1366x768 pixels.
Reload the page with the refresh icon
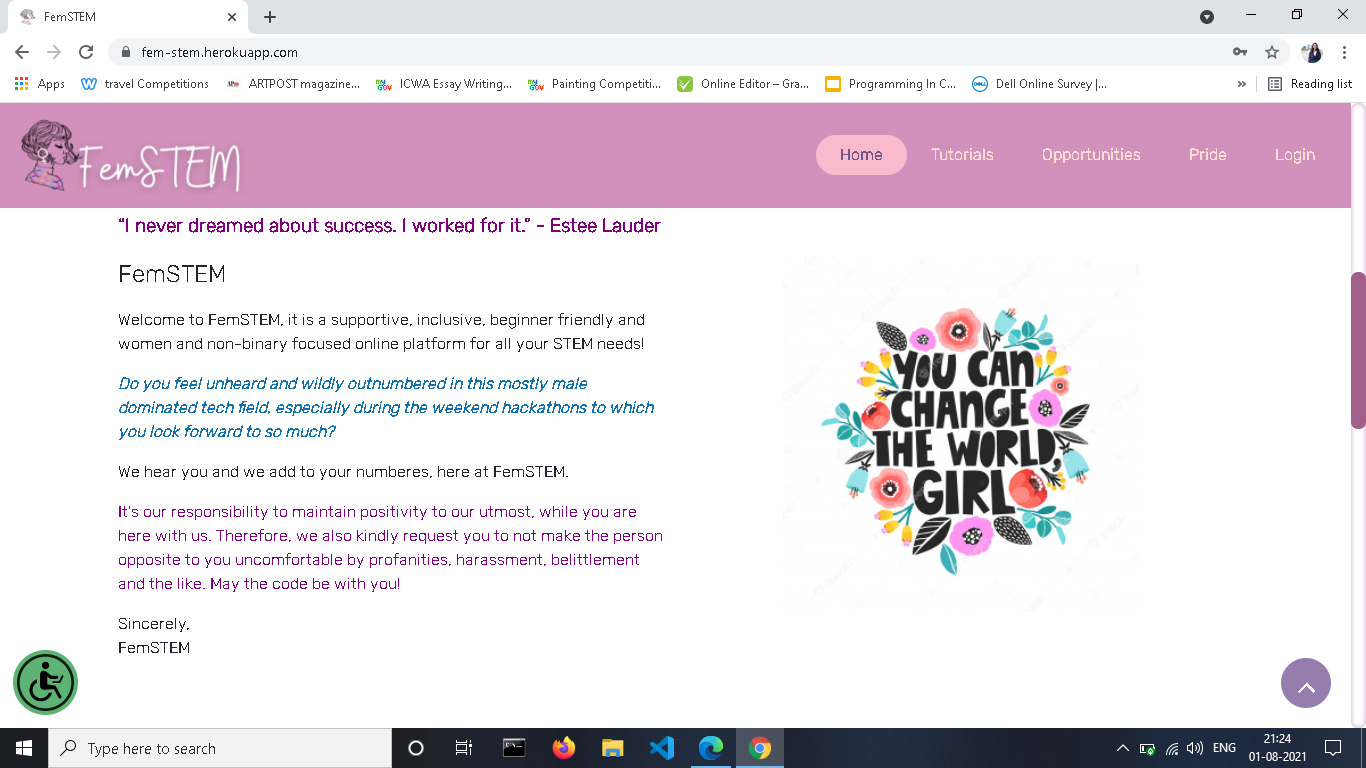point(86,52)
